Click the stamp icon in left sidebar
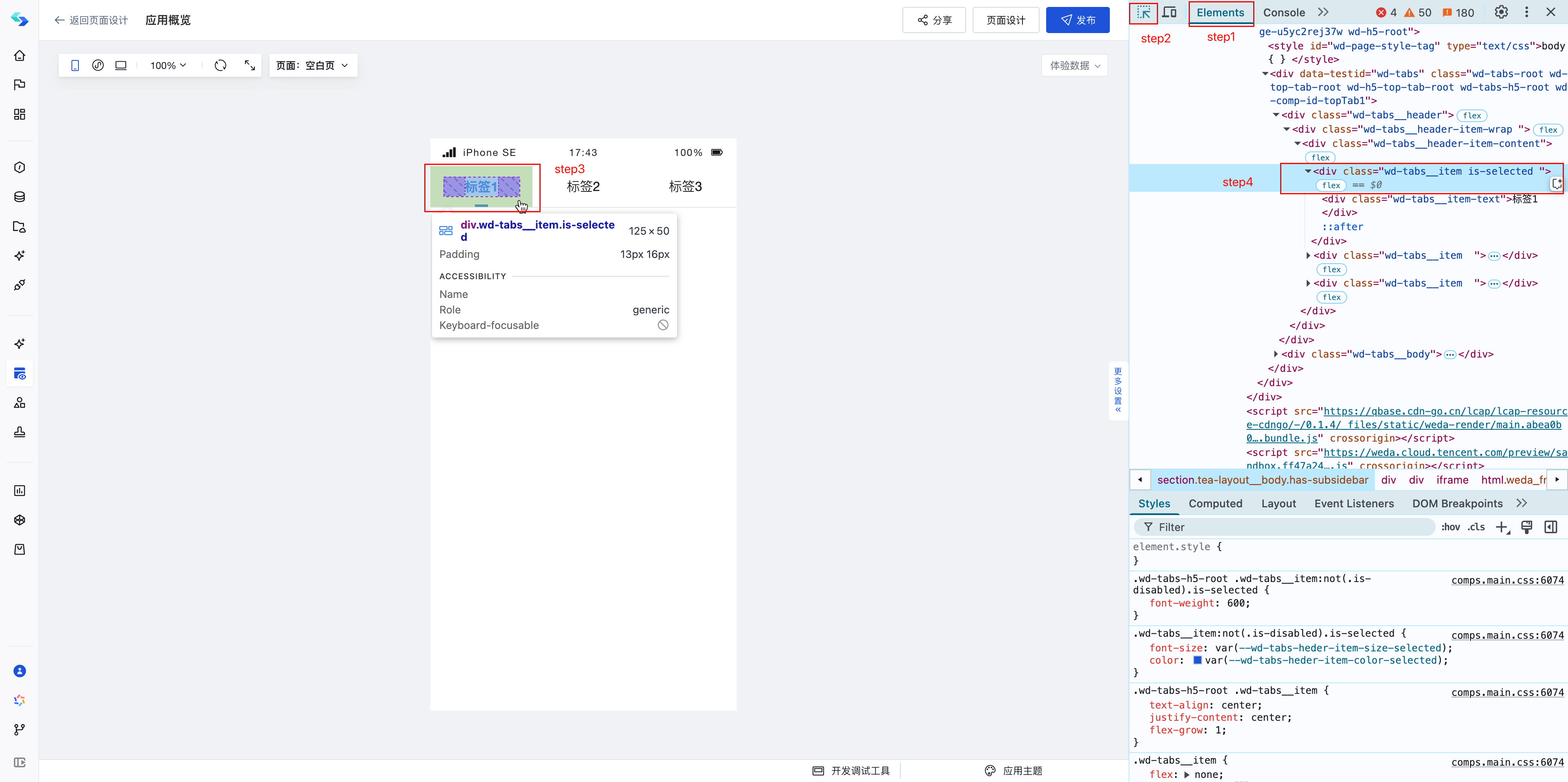1568x782 pixels. click(20, 432)
